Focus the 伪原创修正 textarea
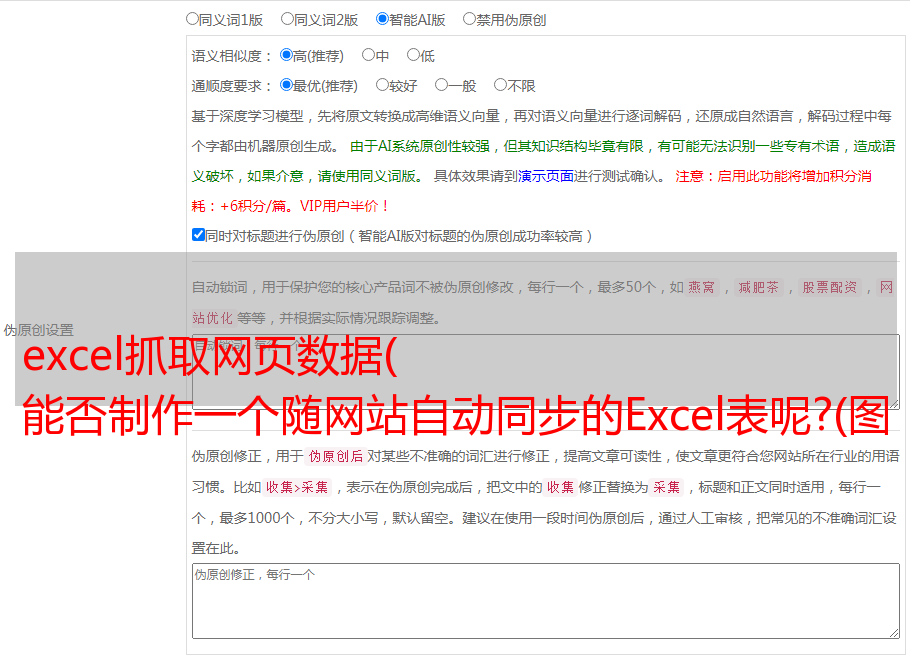Image resolution: width=911 pixels, height=658 pixels. click(x=546, y=601)
